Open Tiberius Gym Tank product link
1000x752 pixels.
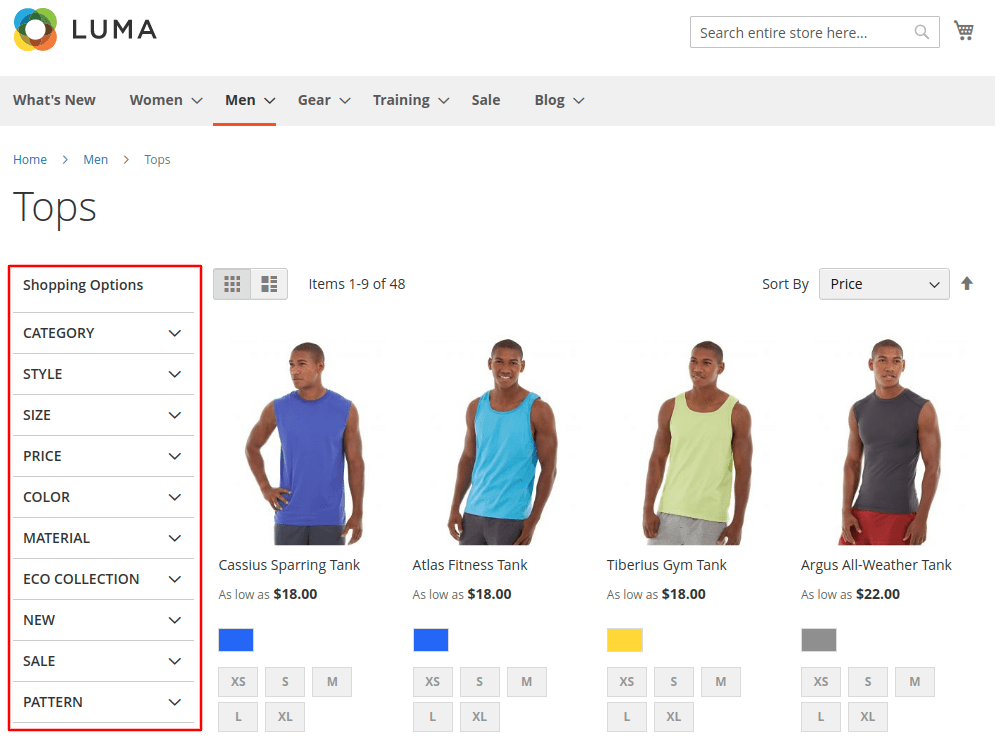coord(666,565)
